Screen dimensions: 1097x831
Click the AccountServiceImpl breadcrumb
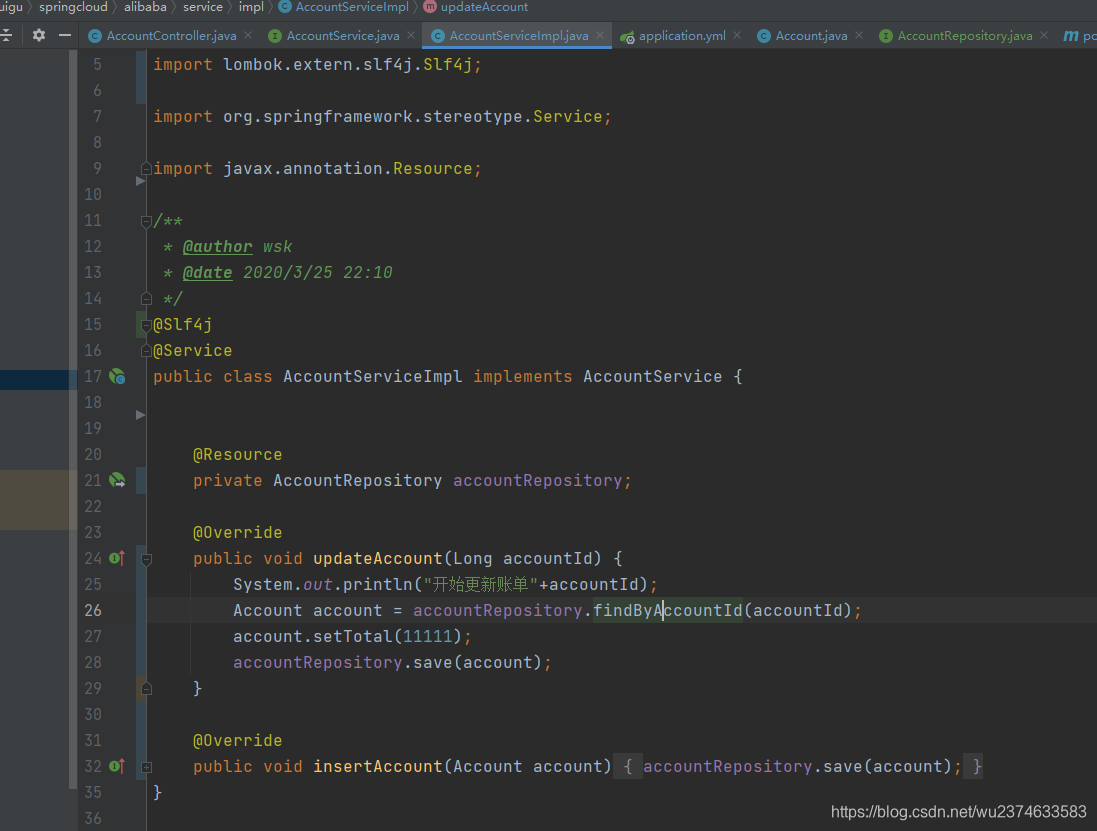point(352,7)
